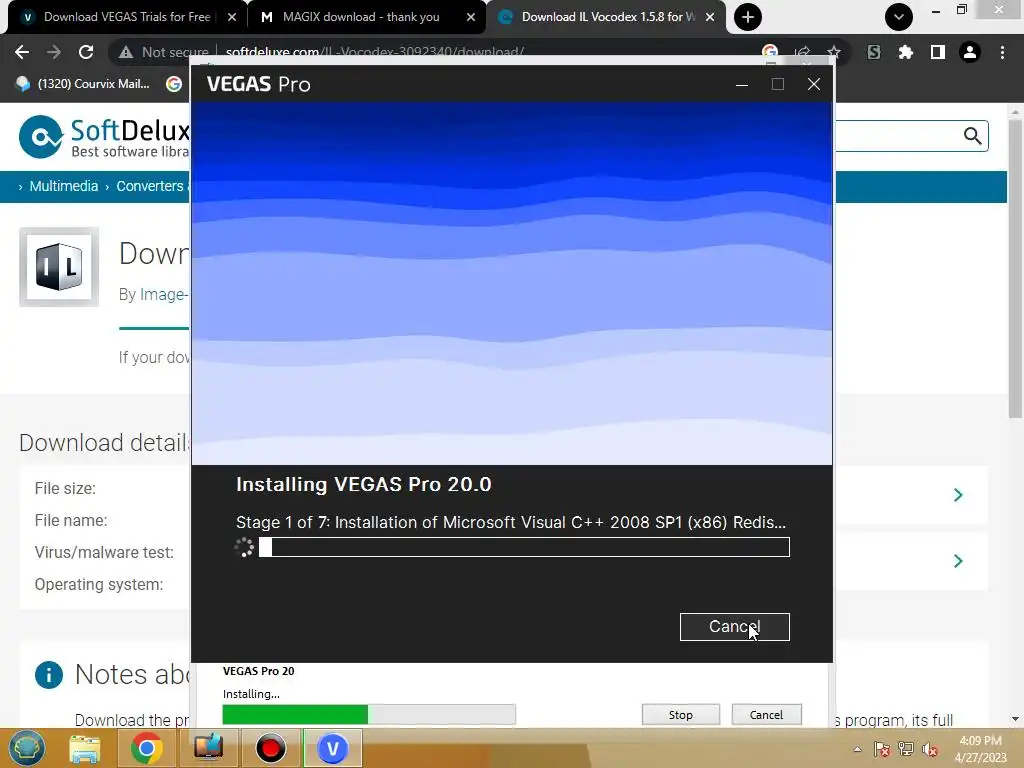Open File Explorer from taskbar
Screen dimensions: 1024x768
click(85, 748)
